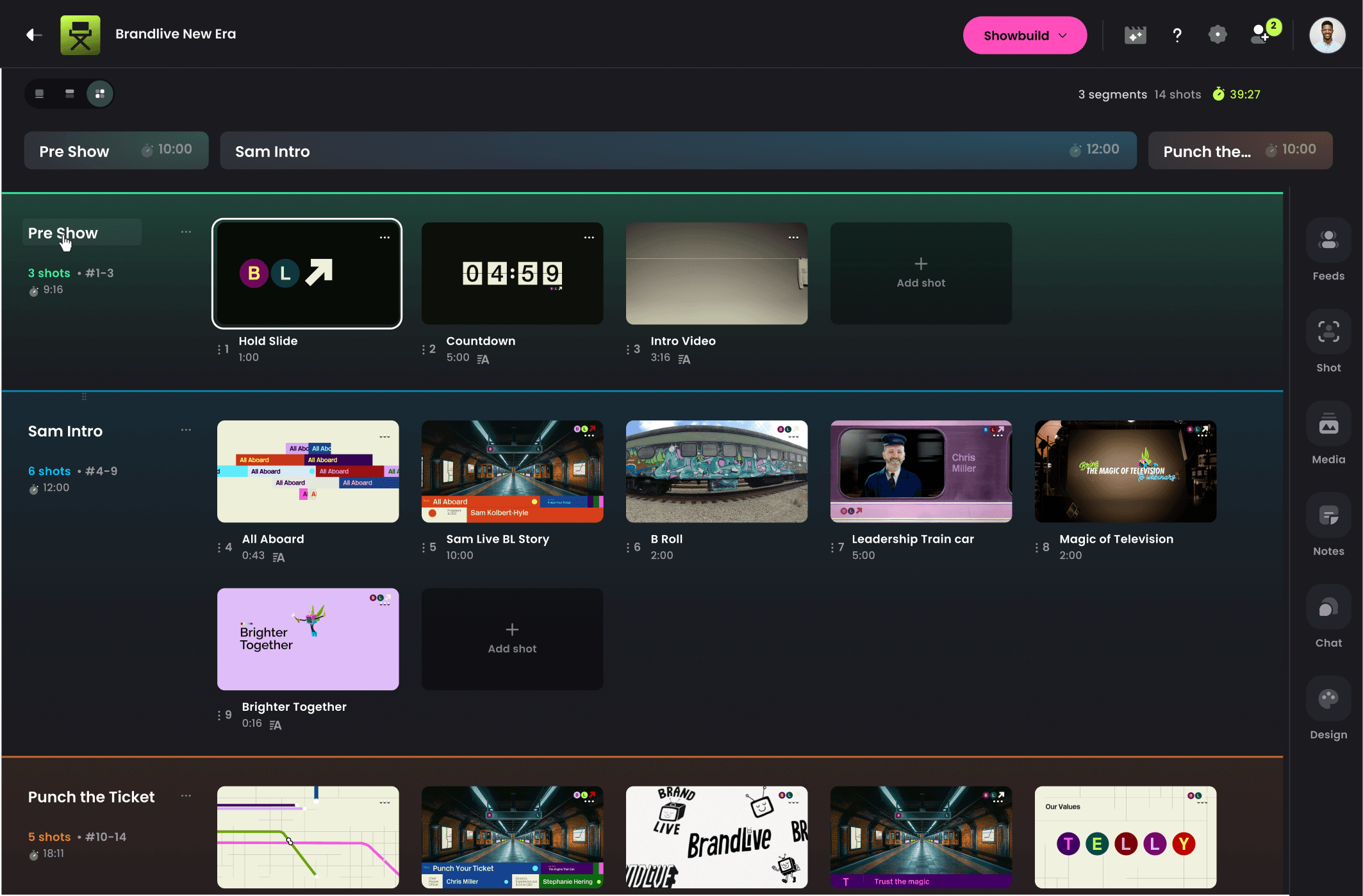Add a shot to the Pre Show segment
Screen dimensions: 1363x896
921,273
